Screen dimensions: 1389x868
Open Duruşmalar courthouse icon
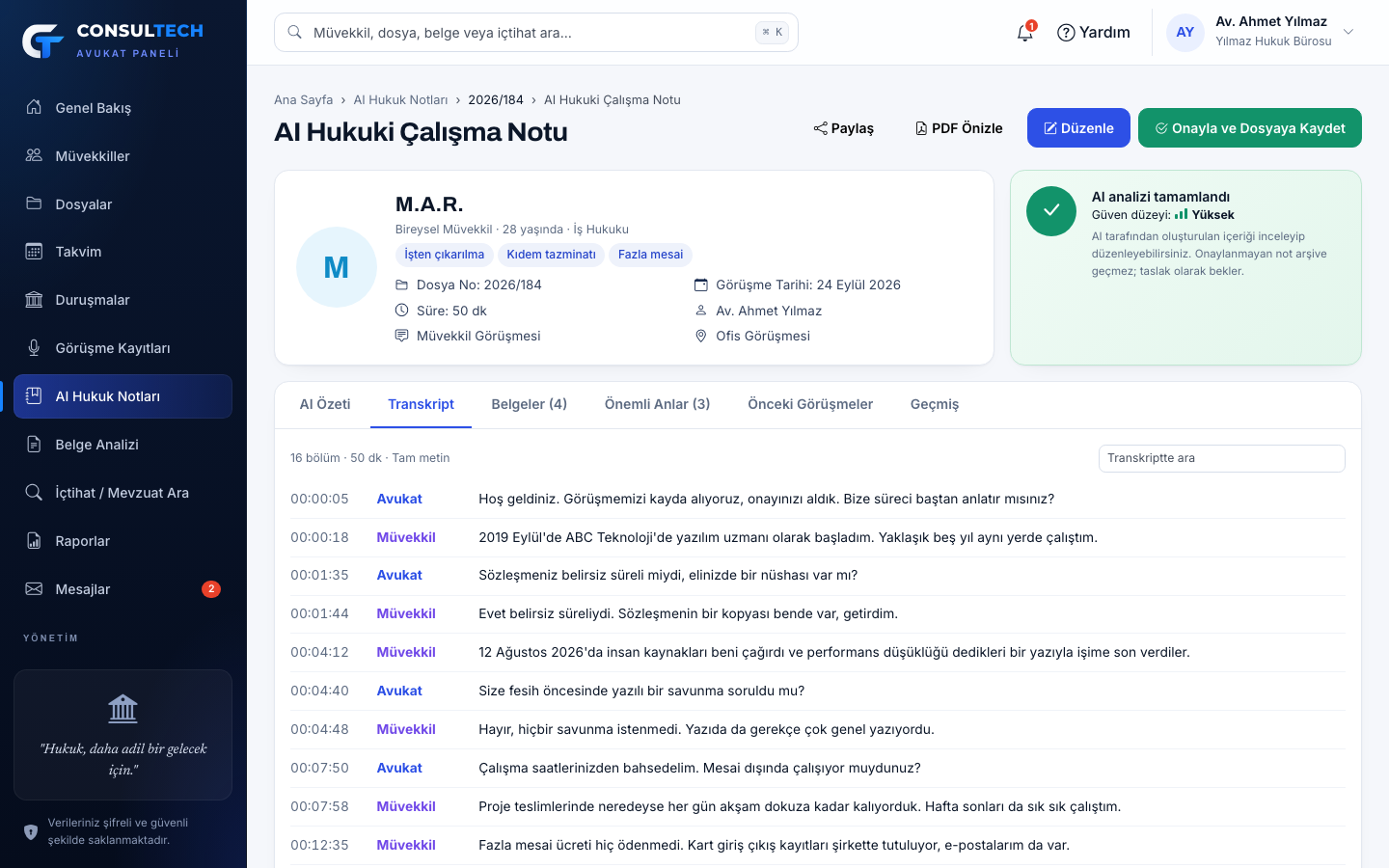point(34,300)
